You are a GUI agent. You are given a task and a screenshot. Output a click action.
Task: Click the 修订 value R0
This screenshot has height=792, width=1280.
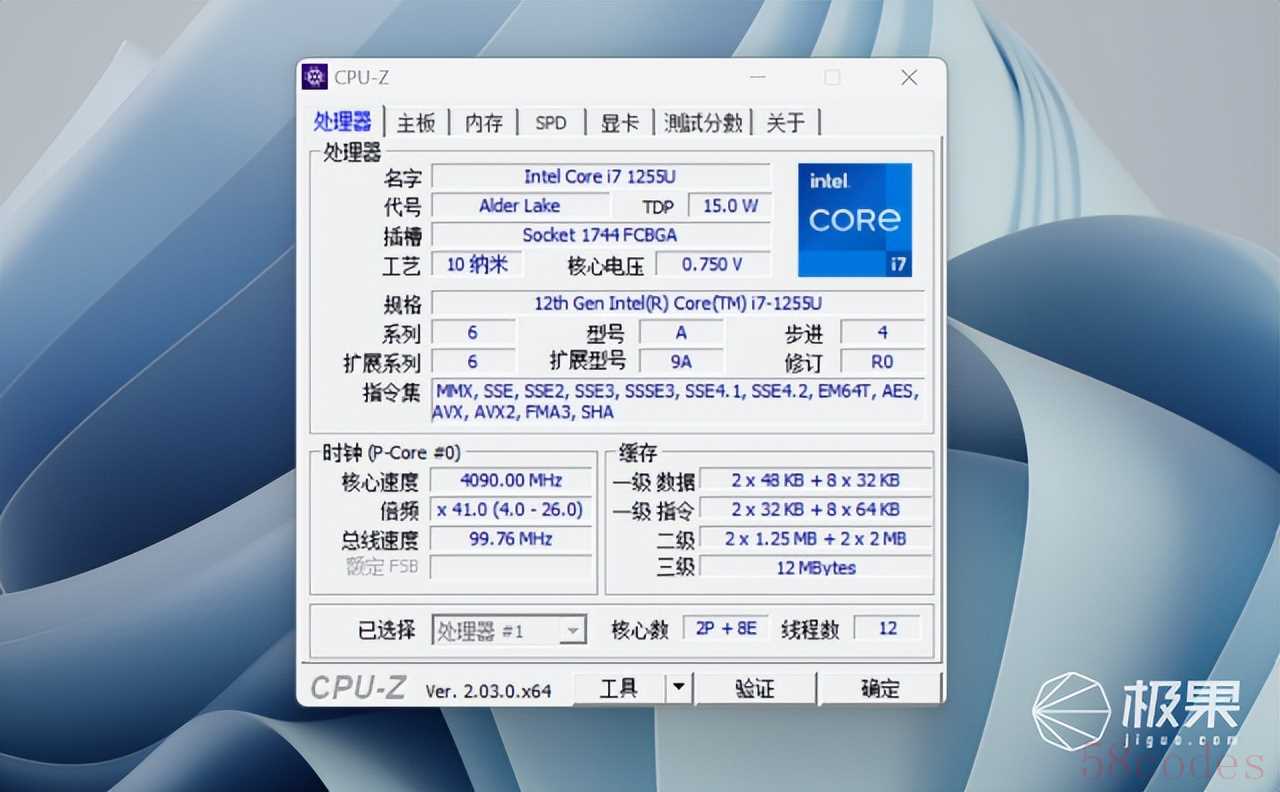883,361
